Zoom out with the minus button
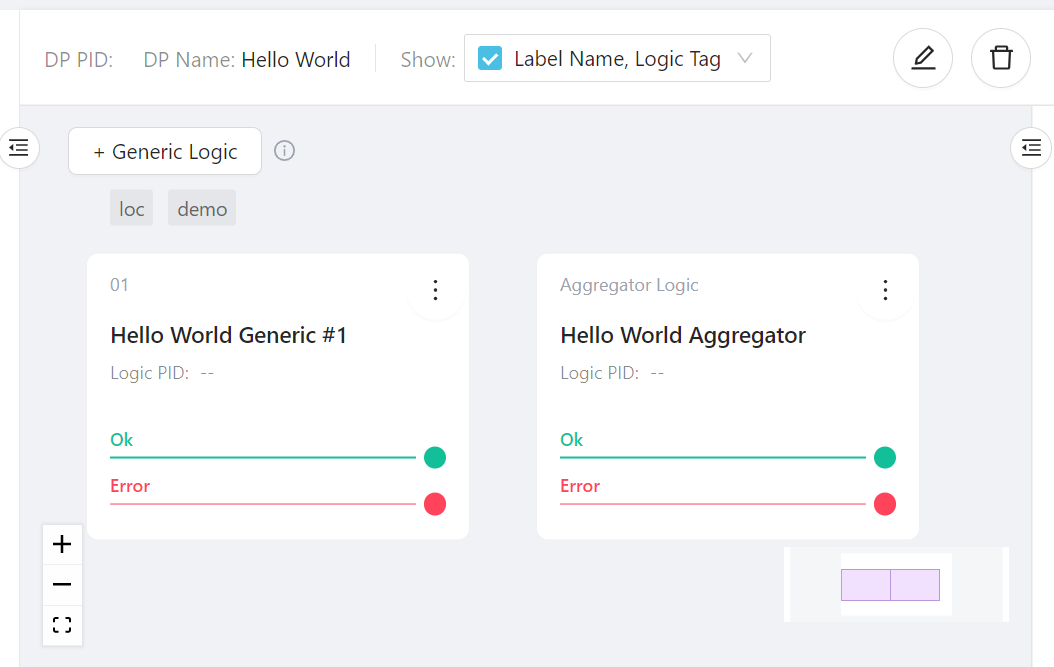The width and height of the screenshot is (1054, 667). pos(62,584)
